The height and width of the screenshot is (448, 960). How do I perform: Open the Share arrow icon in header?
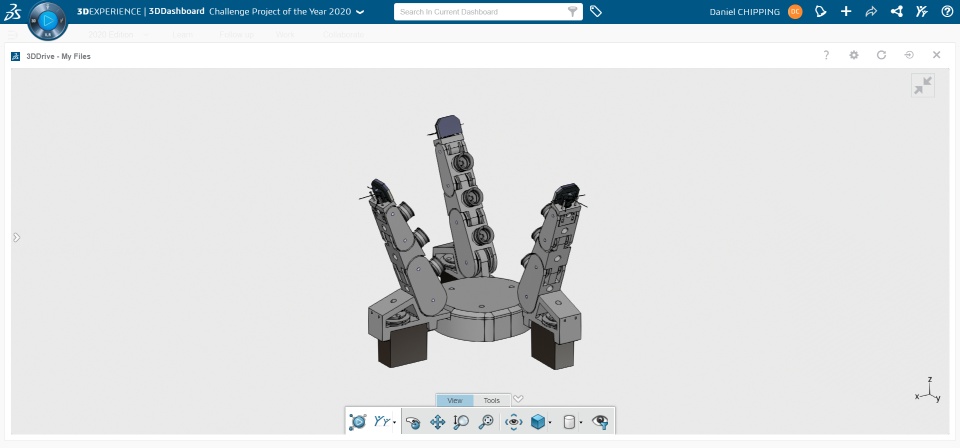[x=871, y=12]
